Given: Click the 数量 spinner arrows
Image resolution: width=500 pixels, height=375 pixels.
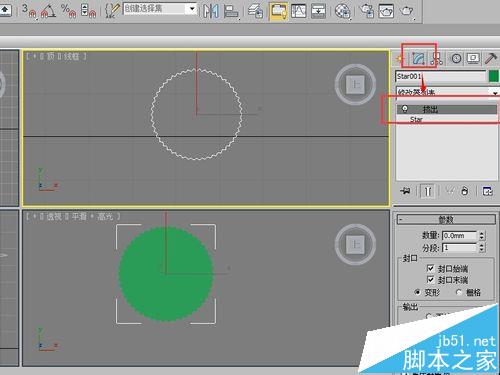Looking at the screenshot, I should click(482, 236).
